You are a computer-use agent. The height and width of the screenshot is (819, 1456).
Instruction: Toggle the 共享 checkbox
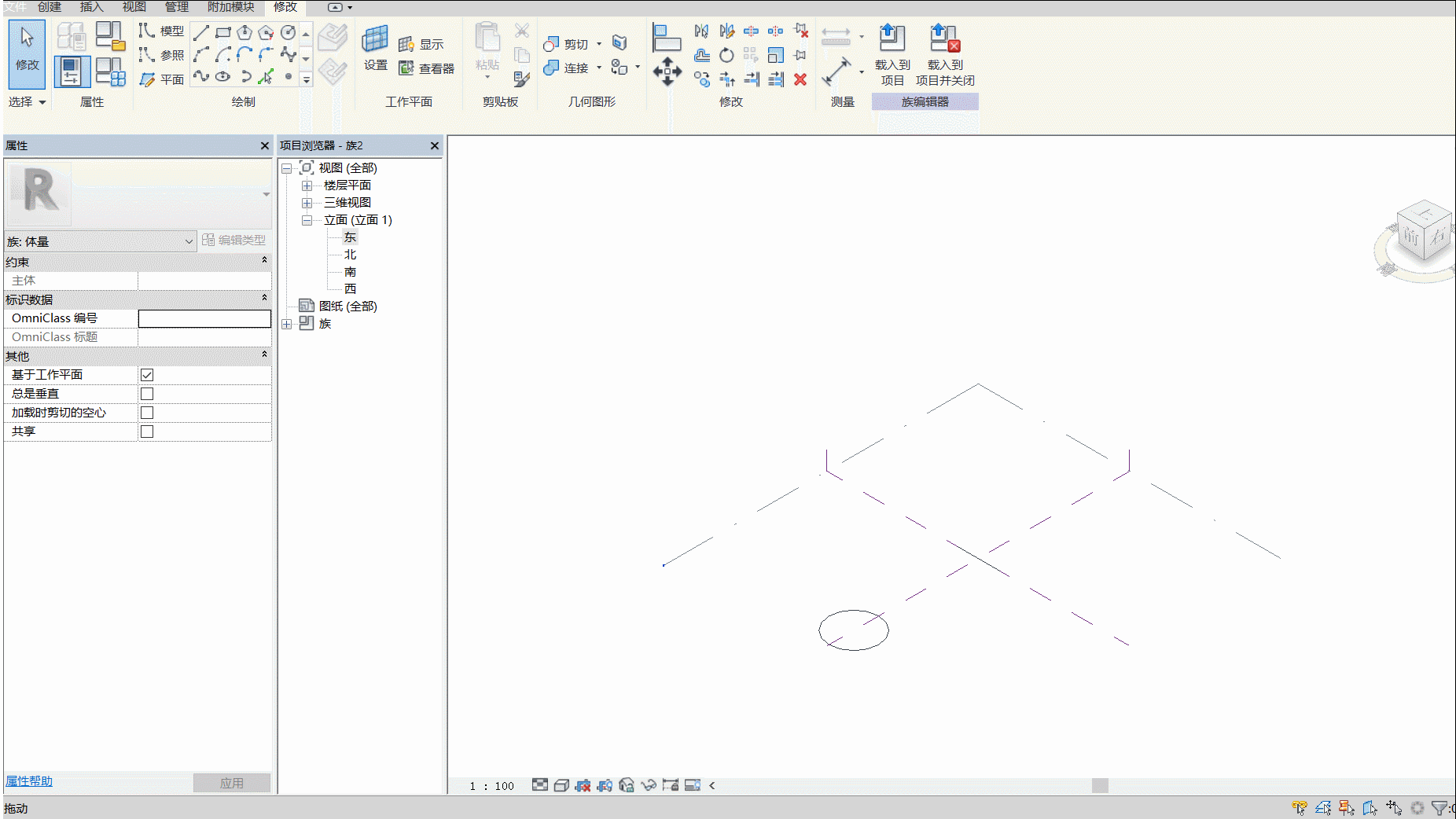pyautogui.click(x=147, y=432)
